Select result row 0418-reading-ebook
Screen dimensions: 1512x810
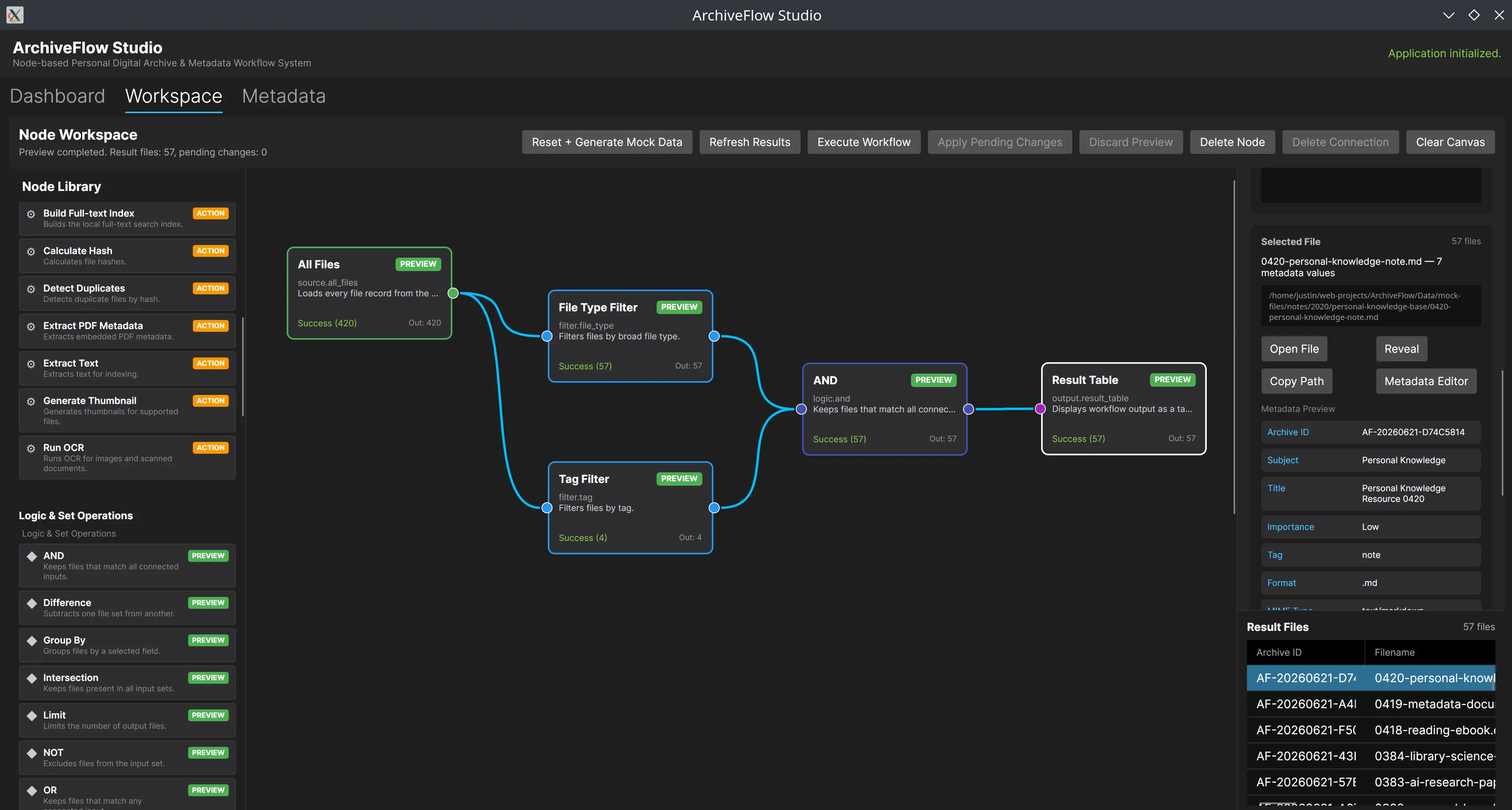(1370, 730)
